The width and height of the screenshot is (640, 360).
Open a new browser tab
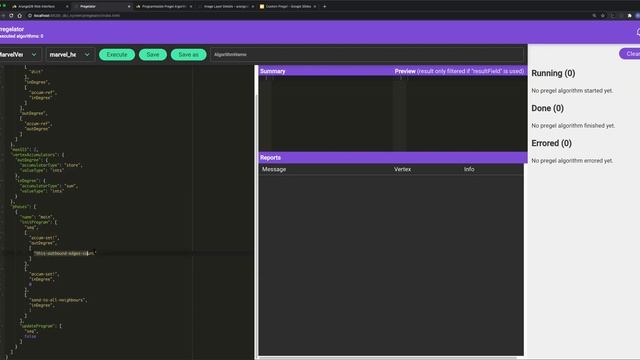pyautogui.click(x=324, y=7)
